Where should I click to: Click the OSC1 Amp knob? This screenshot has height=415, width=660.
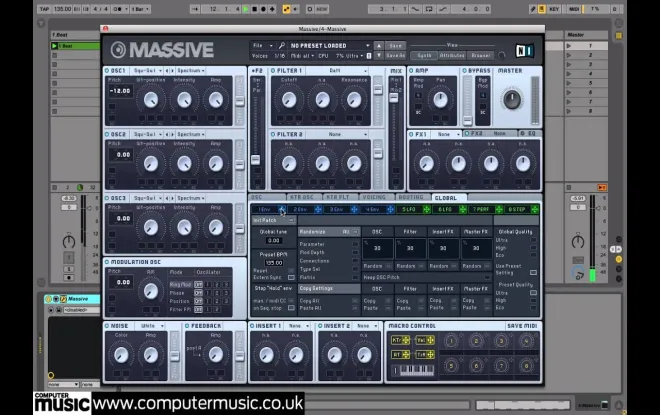(x=216, y=100)
